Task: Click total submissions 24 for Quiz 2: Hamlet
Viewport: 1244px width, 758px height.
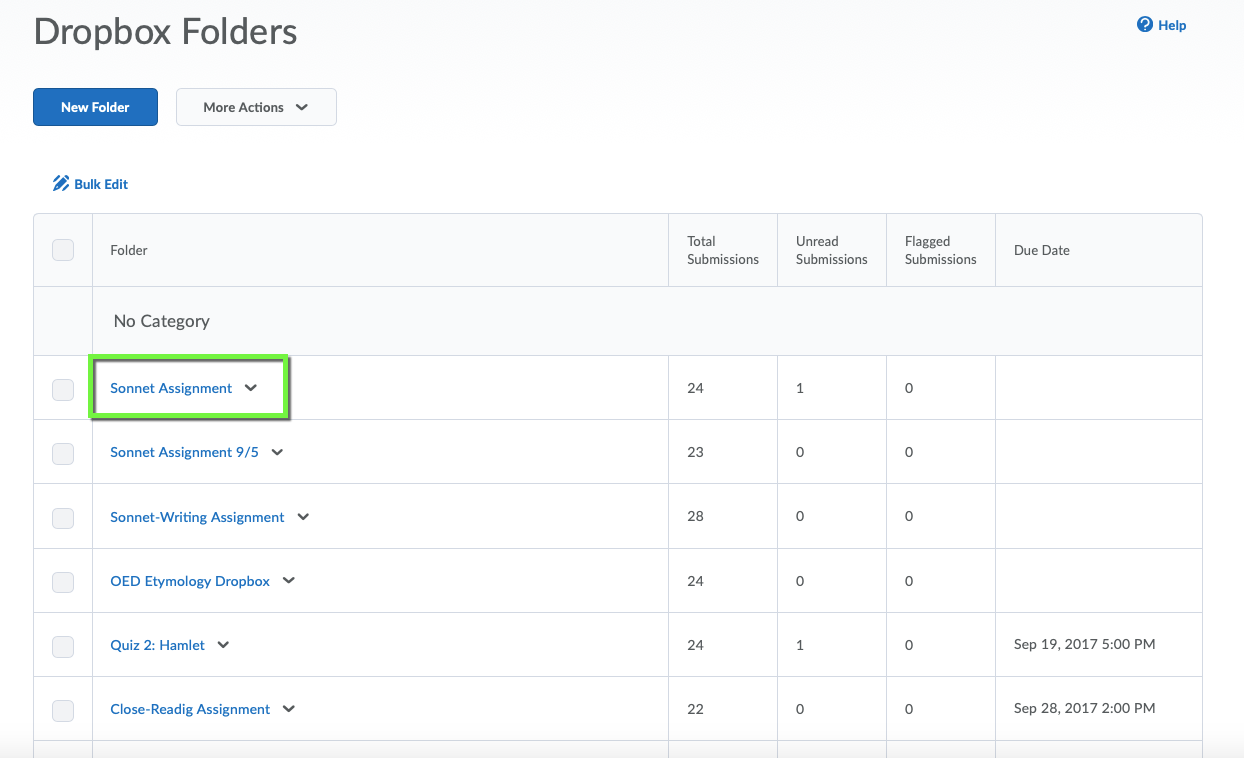Action: click(695, 645)
